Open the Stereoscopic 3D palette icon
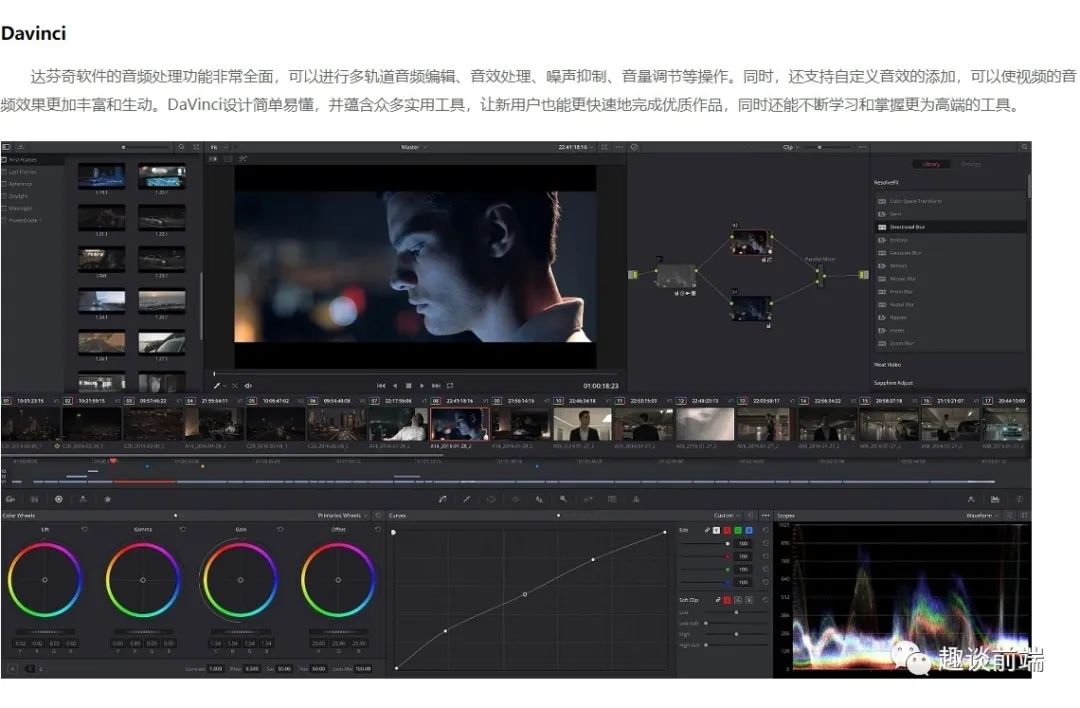Screen dimensions: 1080x708 pos(612,499)
